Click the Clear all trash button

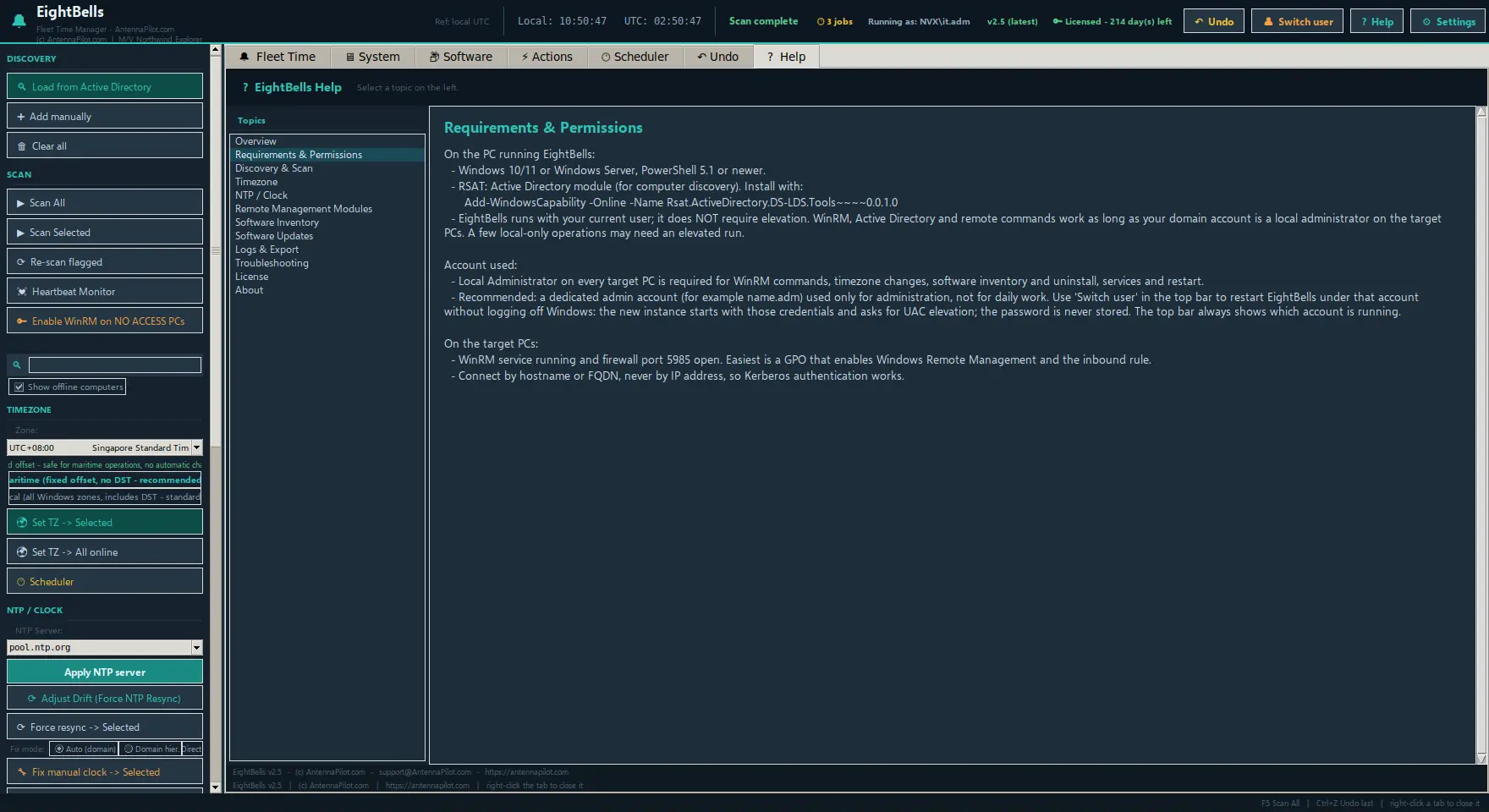(x=105, y=145)
